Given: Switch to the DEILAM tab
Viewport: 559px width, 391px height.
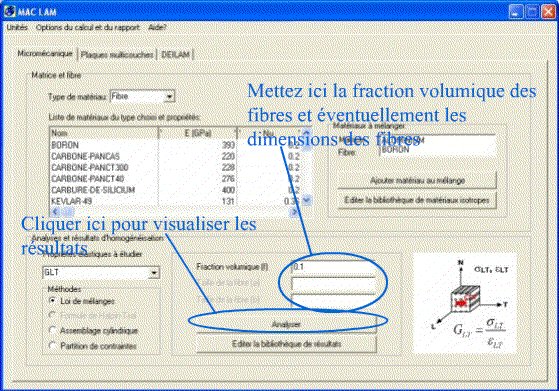Looking at the screenshot, I should click(175, 55).
